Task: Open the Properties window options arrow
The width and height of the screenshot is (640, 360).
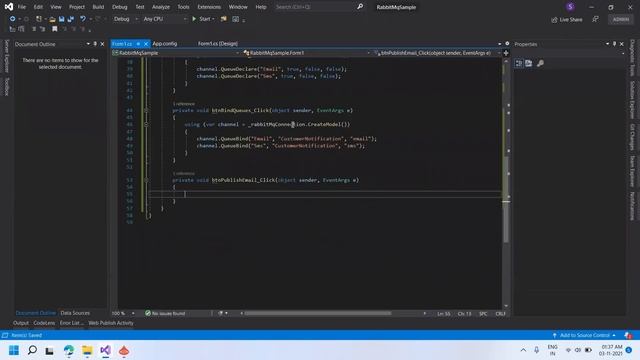Action: [x=607, y=44]
